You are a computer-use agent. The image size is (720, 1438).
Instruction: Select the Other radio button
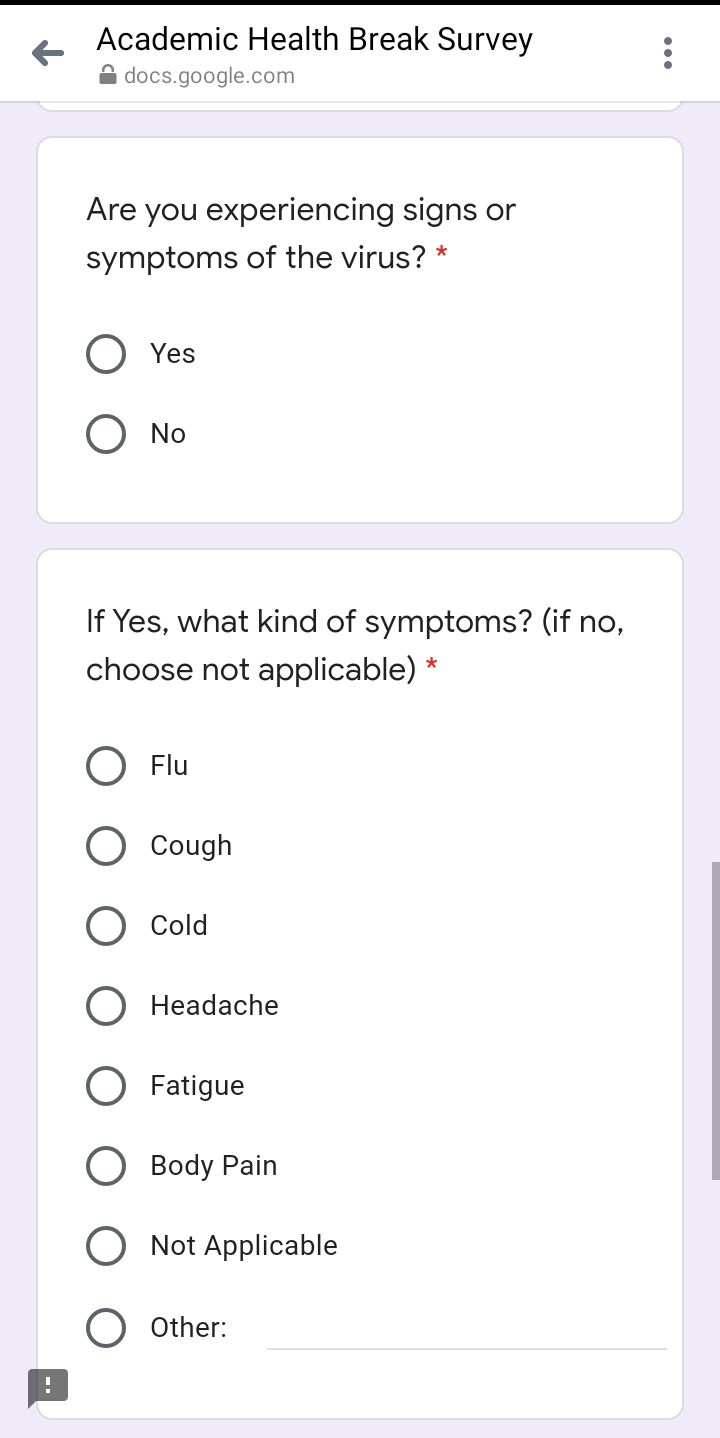[106, 1328]
